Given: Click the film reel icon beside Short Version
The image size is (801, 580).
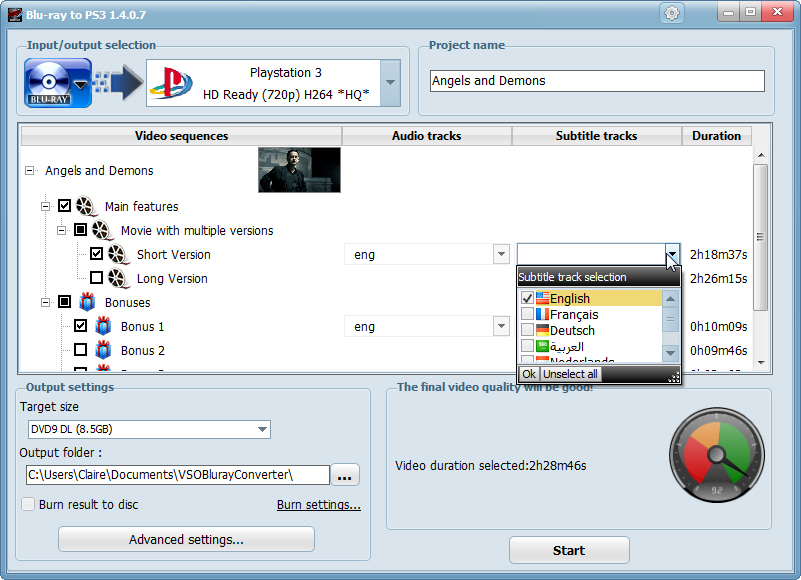Looking at the screenshot, I should click(119, 254).
